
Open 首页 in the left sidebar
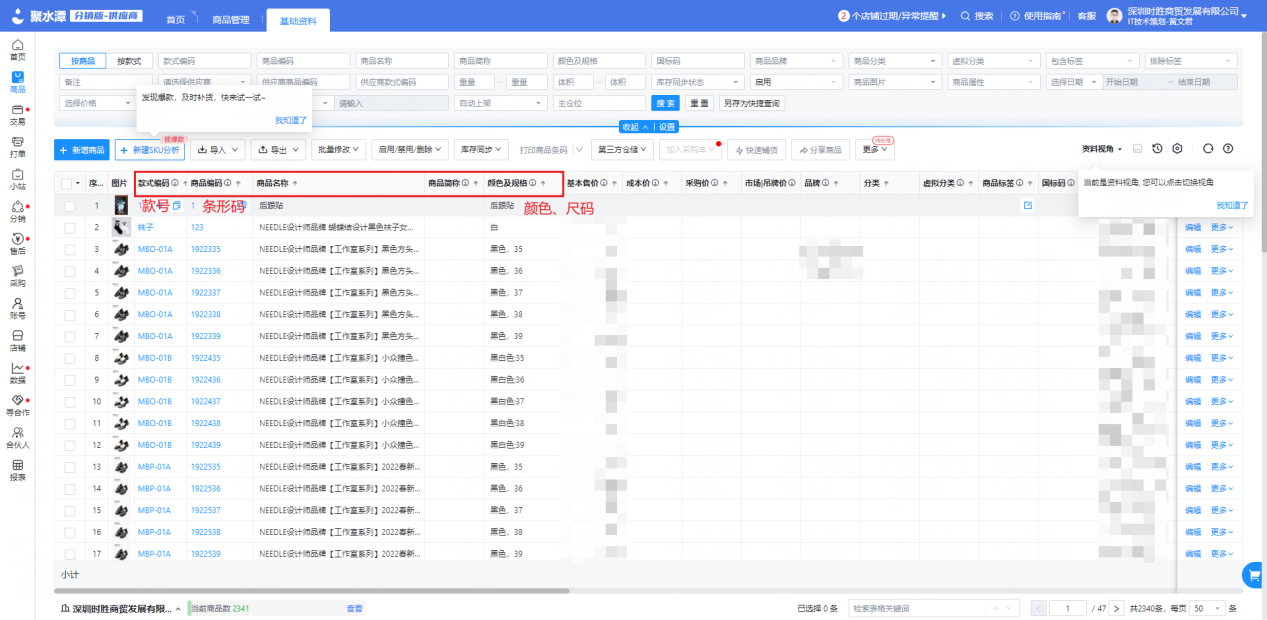click(17, 50)
